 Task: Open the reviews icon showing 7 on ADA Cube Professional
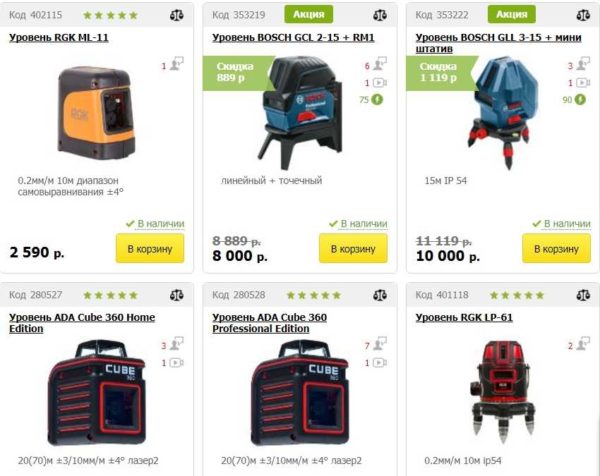coord(380,344)
